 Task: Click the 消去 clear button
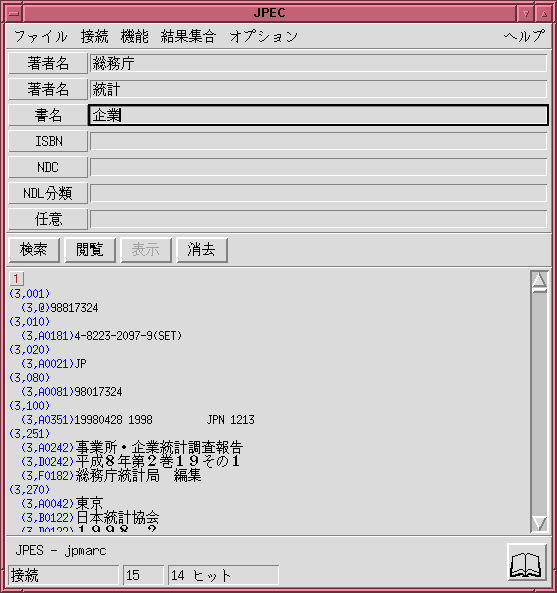202,250
